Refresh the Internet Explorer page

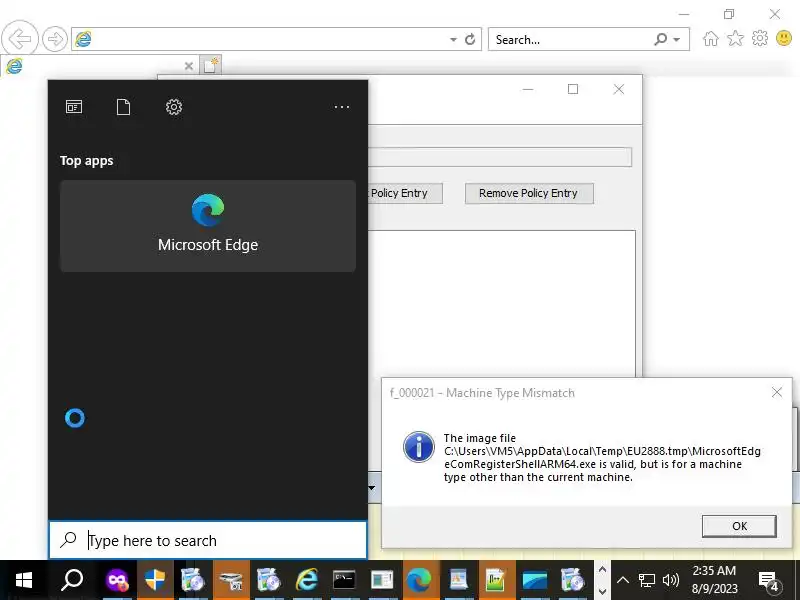(x=470, y=39)
